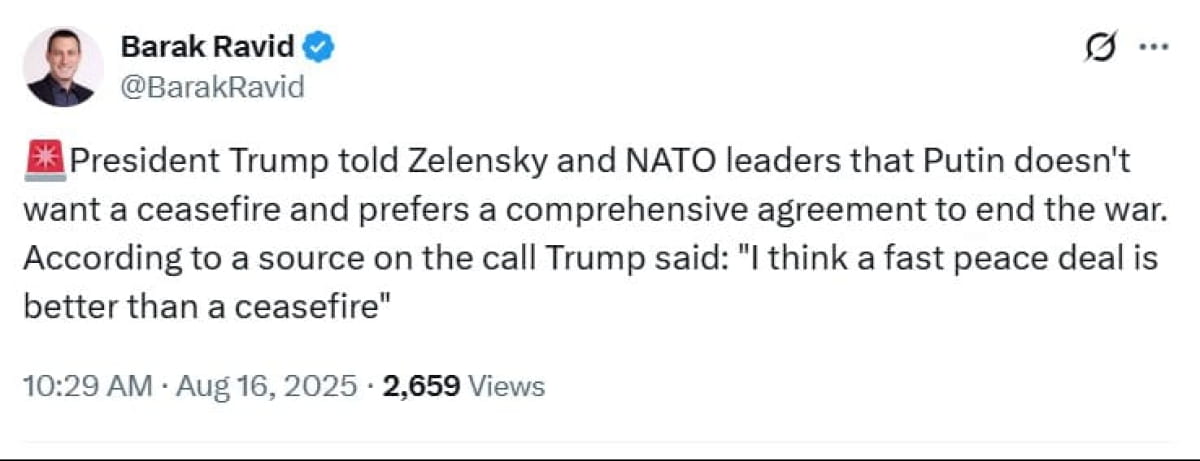This screenshot has height=461, width=1200.
Task: Click the display name Barak Ravid
Action: coord(208,46)
